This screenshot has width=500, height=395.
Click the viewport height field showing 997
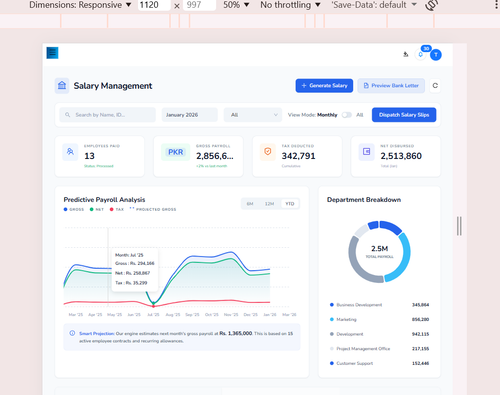[199, 5]
